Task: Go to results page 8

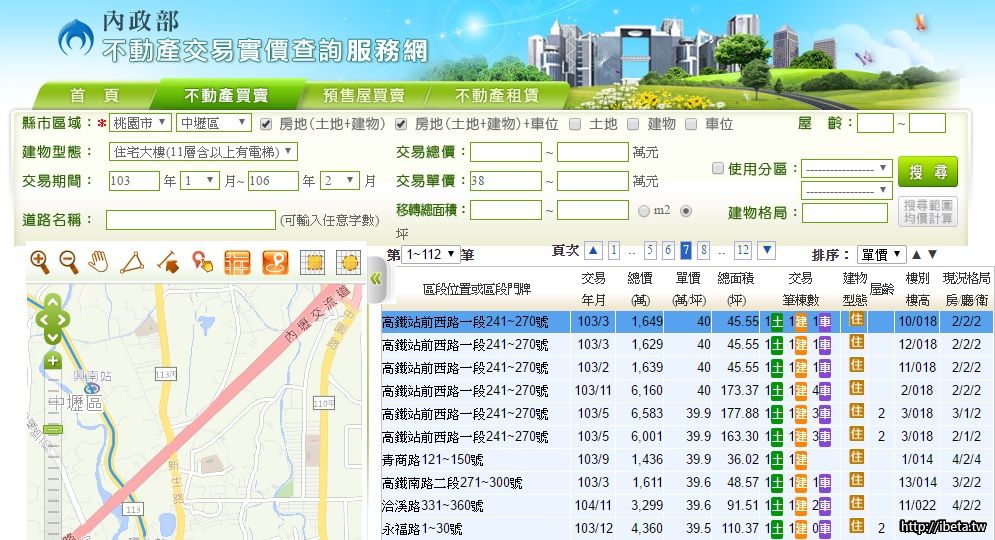Action: pyautogui.click(x=704, y=250)
